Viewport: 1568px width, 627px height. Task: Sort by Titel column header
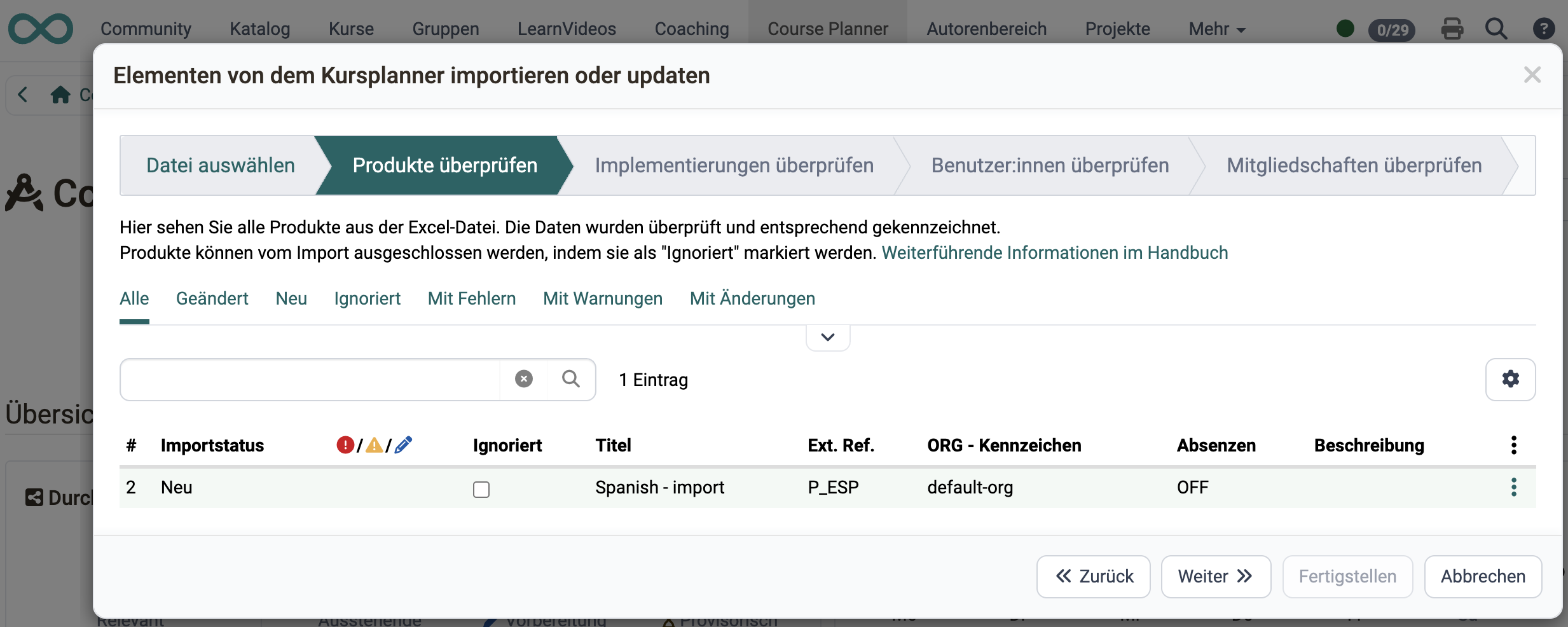614,445
